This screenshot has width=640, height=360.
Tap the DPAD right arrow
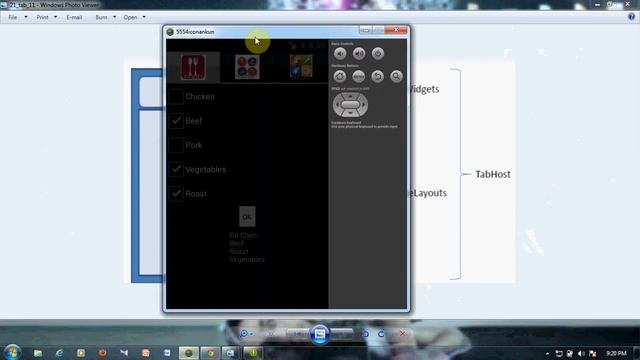[x=364, y=104]
